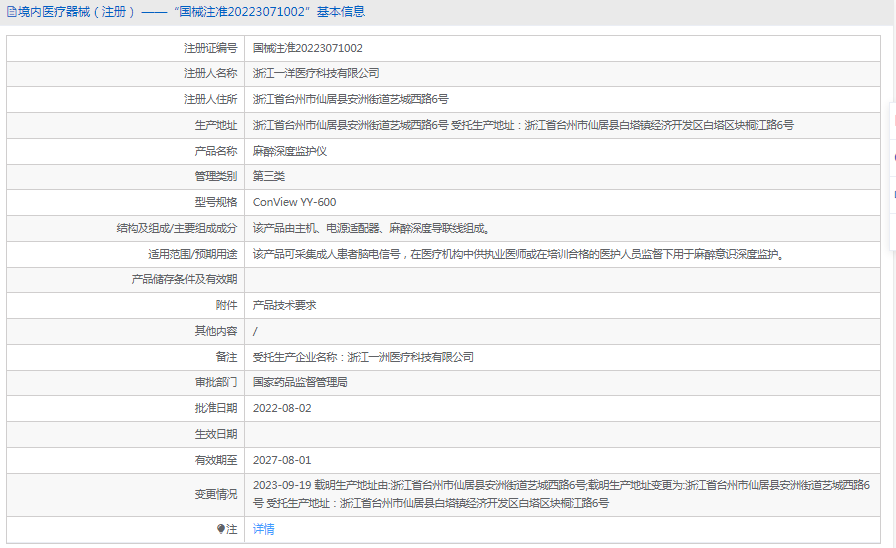The height and width of the screenshot is (548, 896).
Task: Click the bulb icon beside 注
Action: pyautogui.click(x=221, y=529)
